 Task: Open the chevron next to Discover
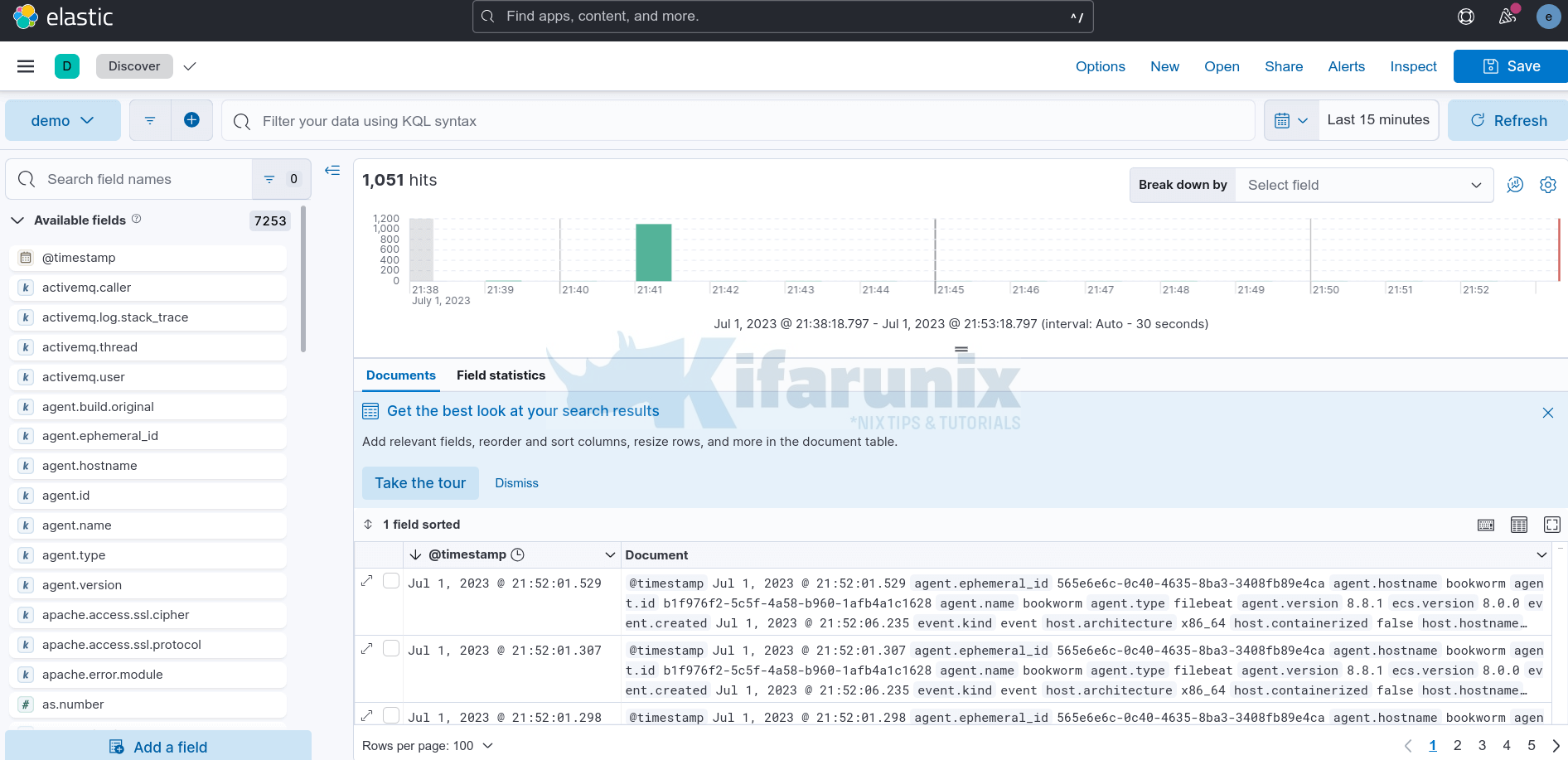[190, 66]
